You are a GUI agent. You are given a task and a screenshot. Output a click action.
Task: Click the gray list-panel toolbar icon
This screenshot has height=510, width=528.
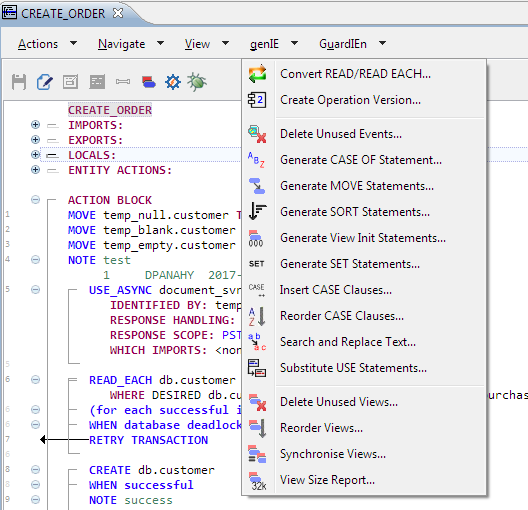tap(97, 82)
